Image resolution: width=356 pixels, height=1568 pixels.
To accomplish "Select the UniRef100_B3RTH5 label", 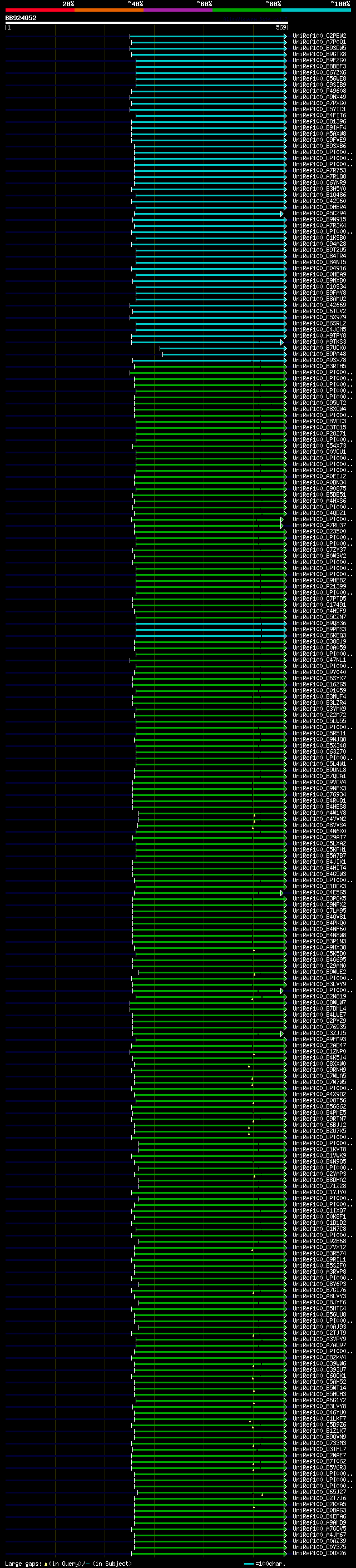I will [x=319, y=367].
